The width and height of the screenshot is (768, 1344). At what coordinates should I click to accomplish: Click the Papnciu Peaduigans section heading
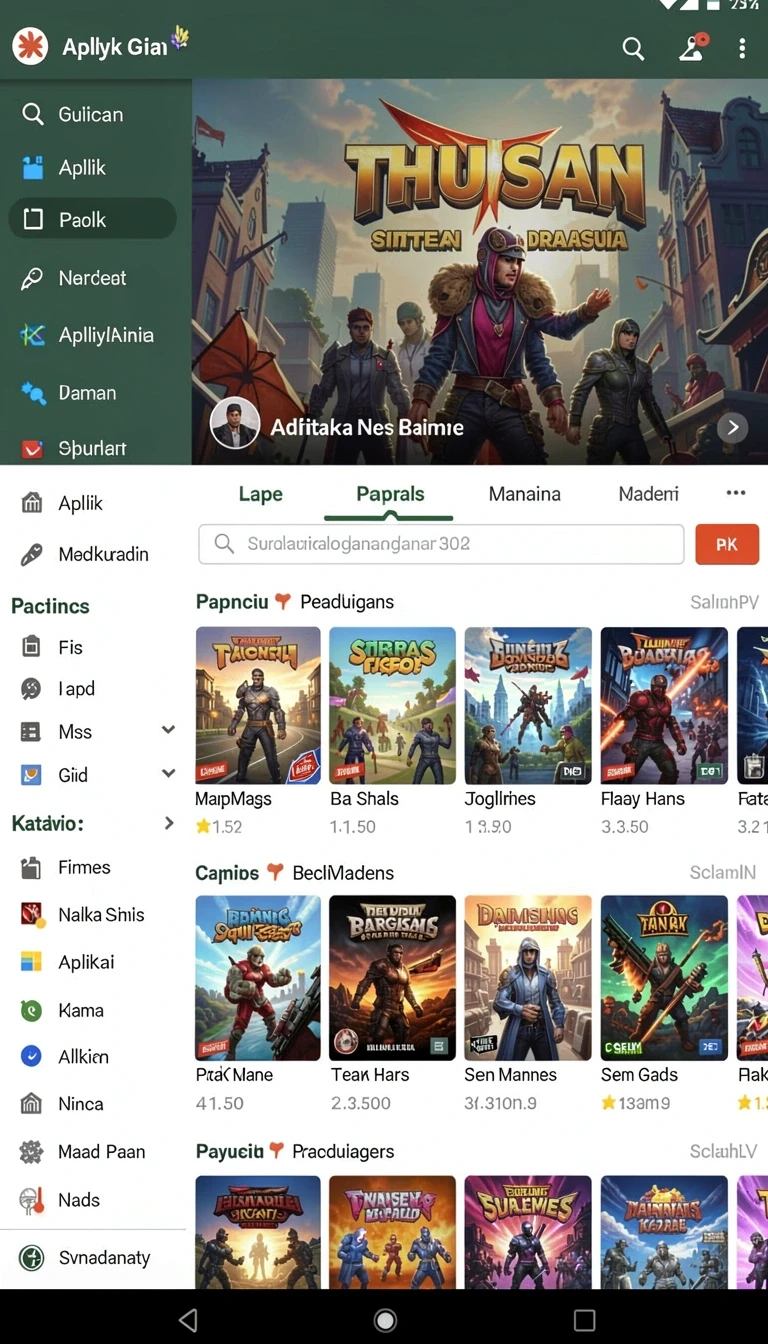click(295, 602)
